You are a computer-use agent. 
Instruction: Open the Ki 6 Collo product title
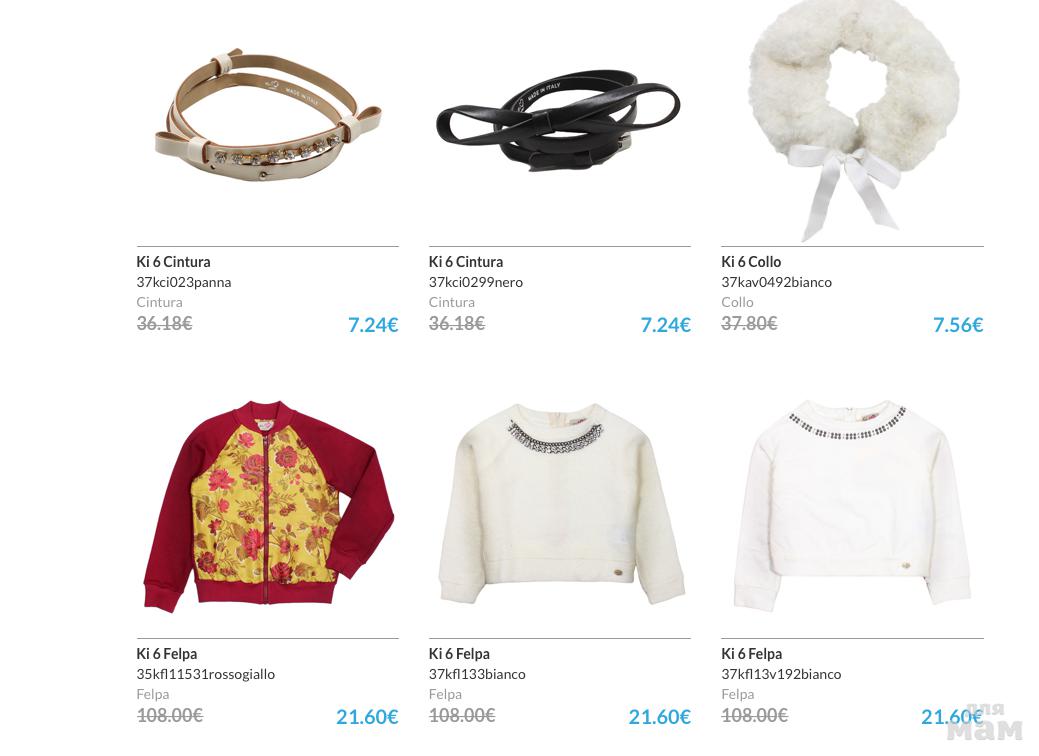(x=751, y=262)
